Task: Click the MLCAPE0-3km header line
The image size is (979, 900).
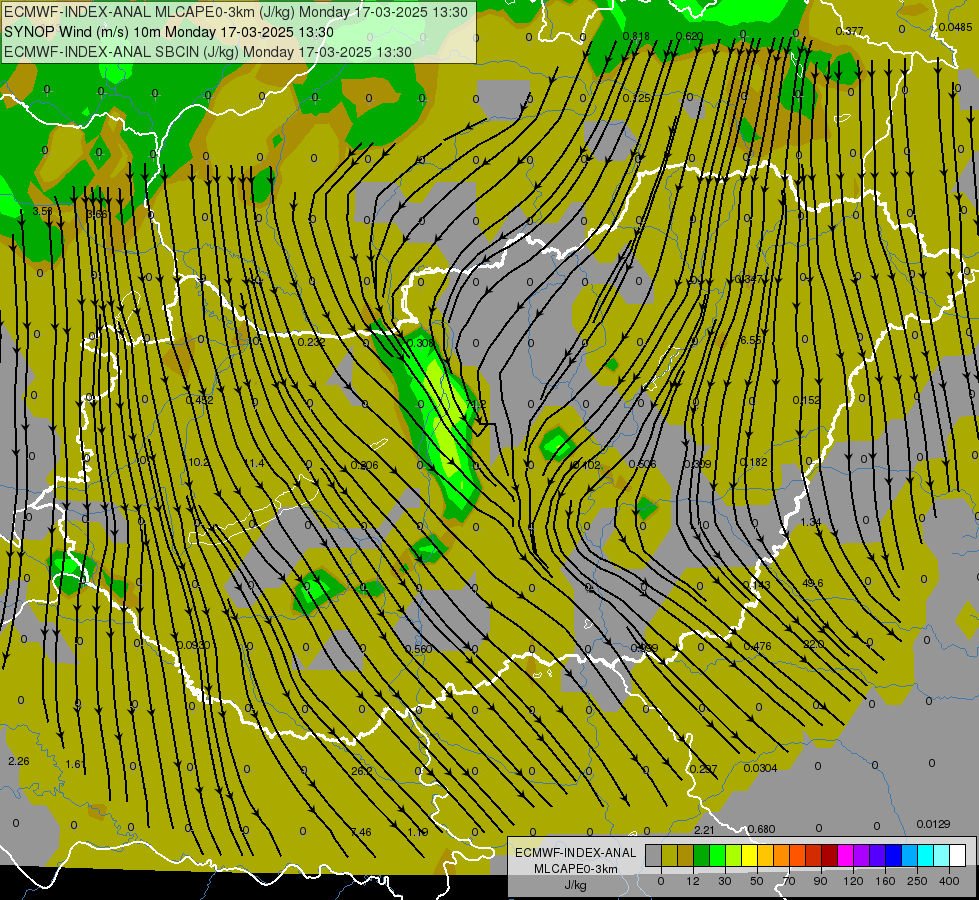Action: pyautogui.click(x=236, y=12)
